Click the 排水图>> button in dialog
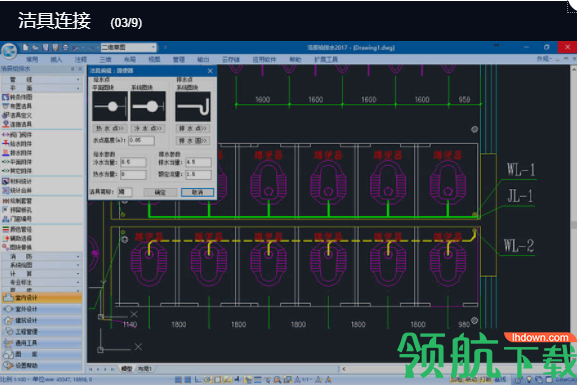This screenshot has width=577, height=385. 193,141
